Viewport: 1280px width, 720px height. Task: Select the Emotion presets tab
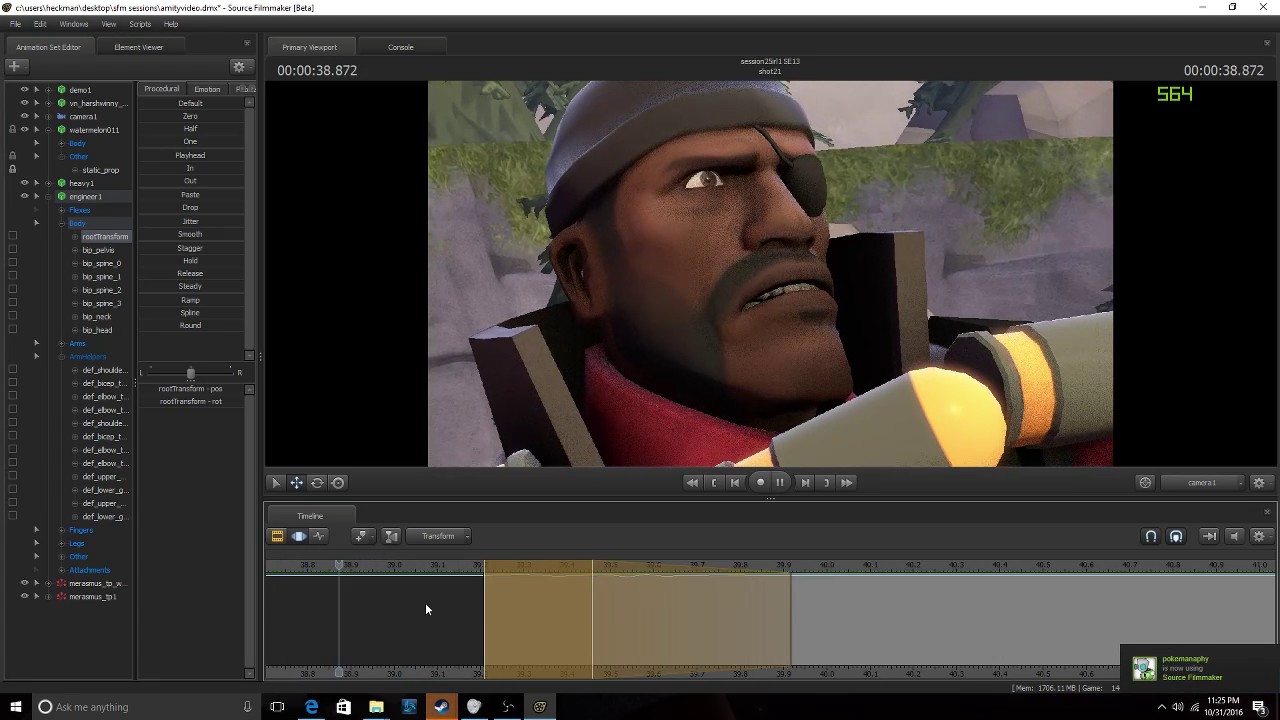[x=207, y=89]
